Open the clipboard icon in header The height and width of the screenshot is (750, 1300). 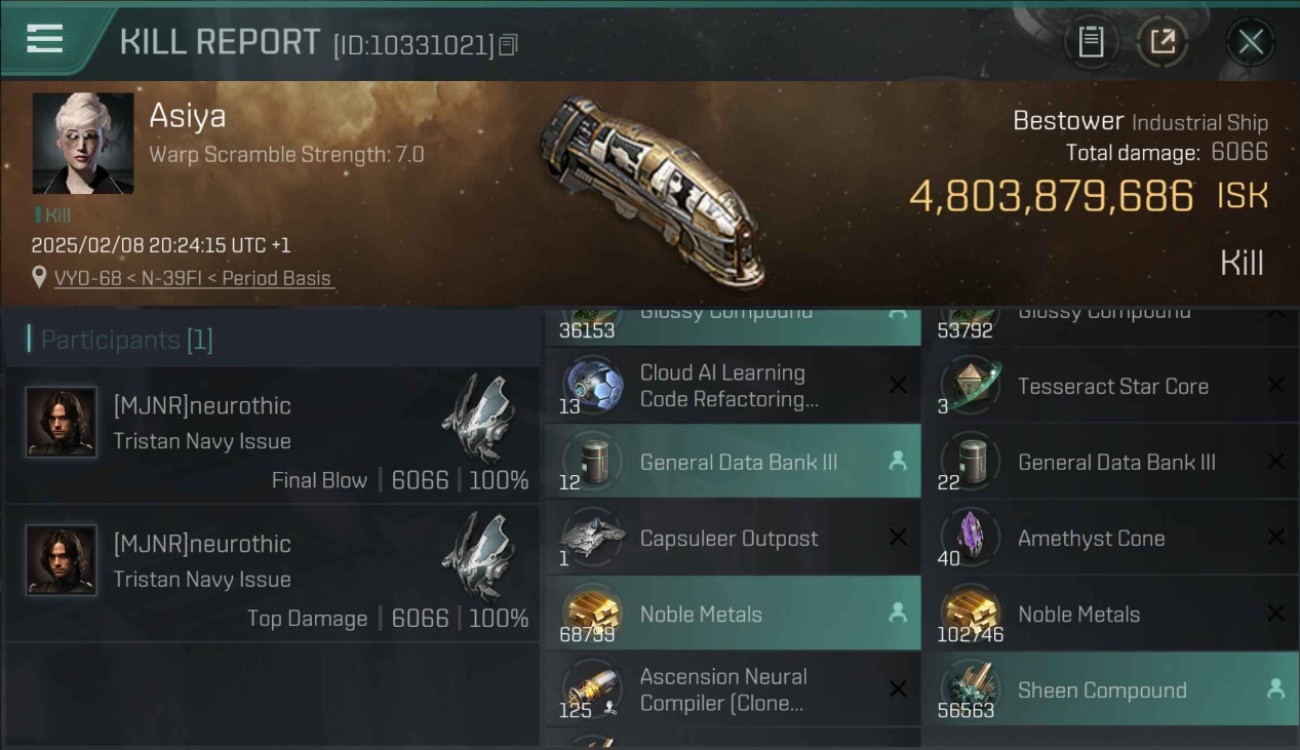point(1090,42)
